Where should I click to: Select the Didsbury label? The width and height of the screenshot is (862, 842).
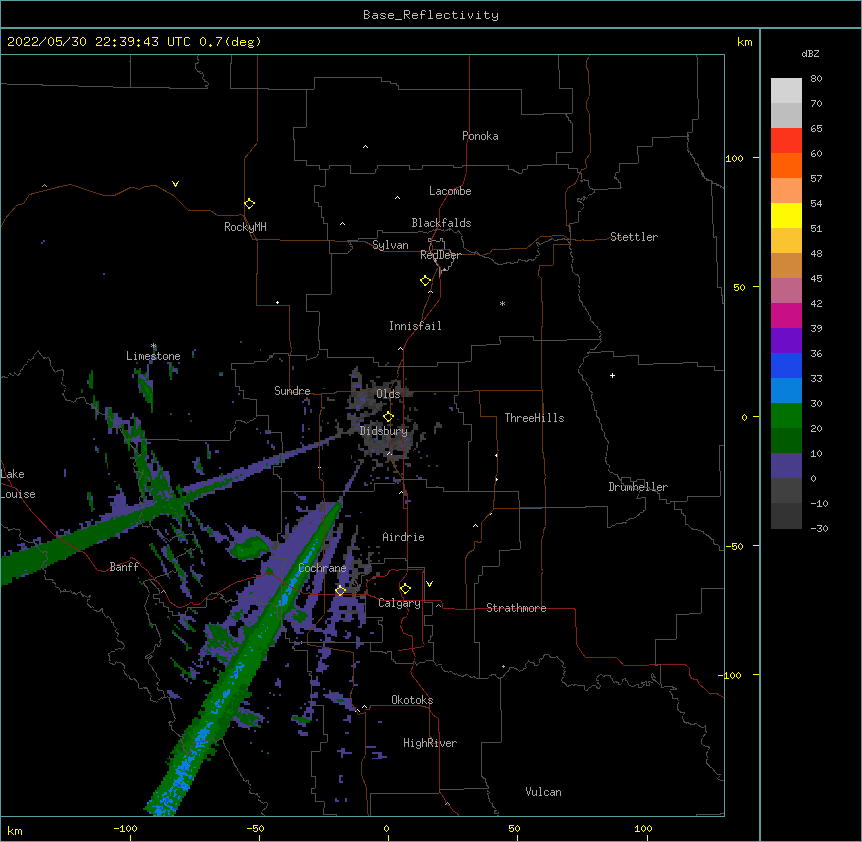(x=384, y=431)
